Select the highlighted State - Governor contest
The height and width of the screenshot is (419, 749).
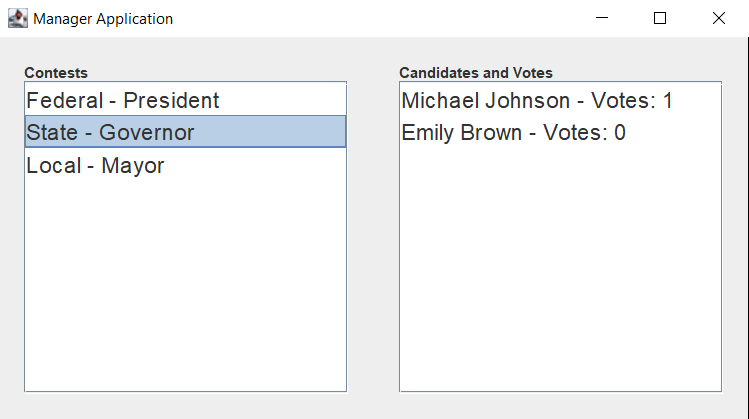[x=185, y=131]
